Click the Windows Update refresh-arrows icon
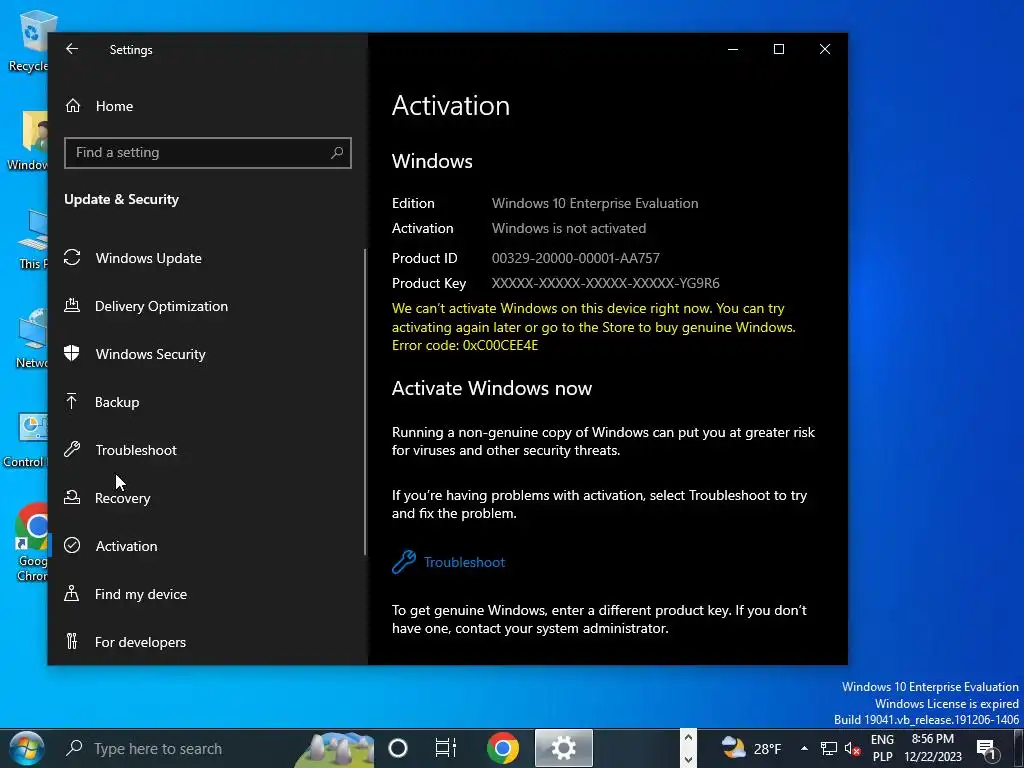The width and height of the screenshot is (1024, 768). coord(72,257)
